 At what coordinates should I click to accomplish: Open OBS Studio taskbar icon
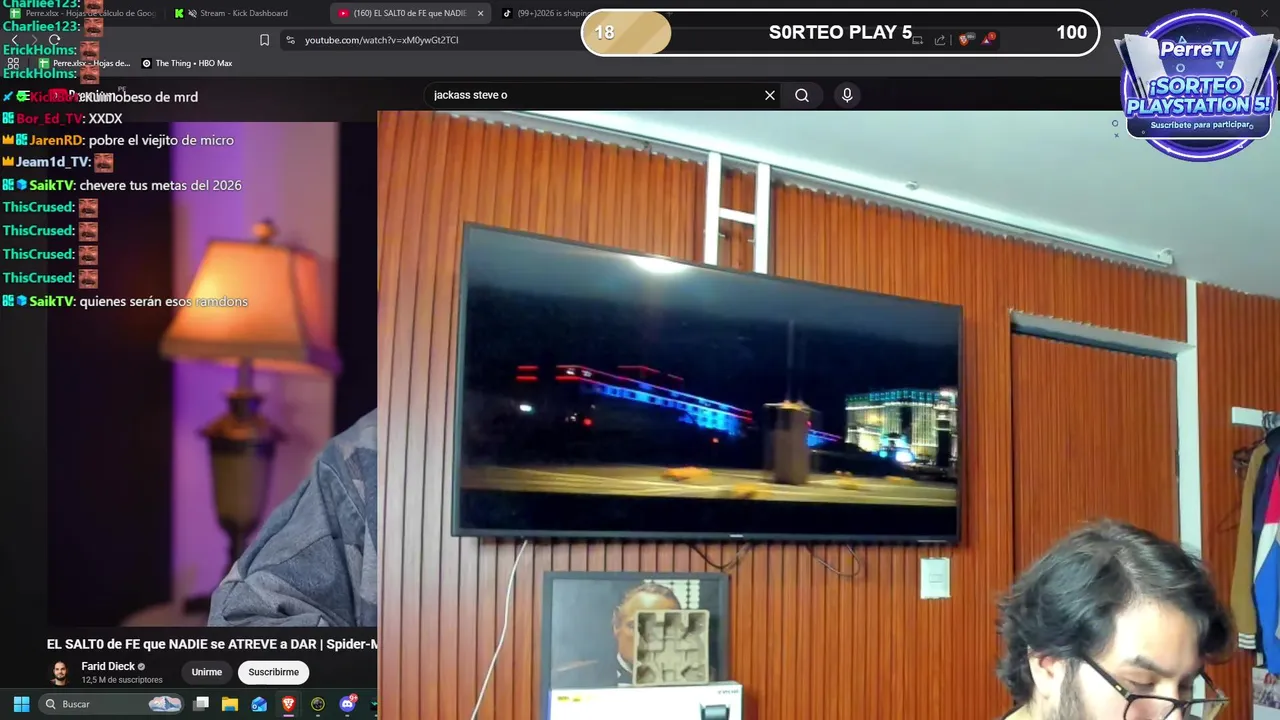pyautogui.click(x=318, y=704)
